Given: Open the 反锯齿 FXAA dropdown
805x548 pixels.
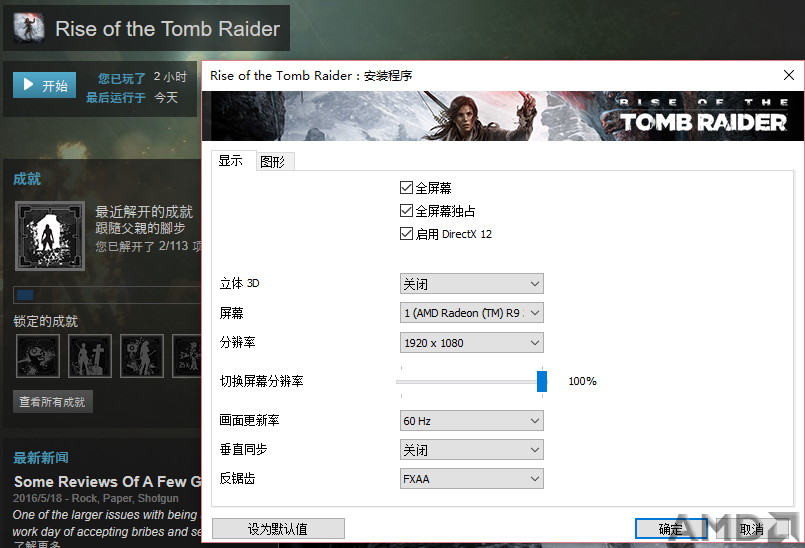Looking at the screenshot, I should click(x=471, y=479).
